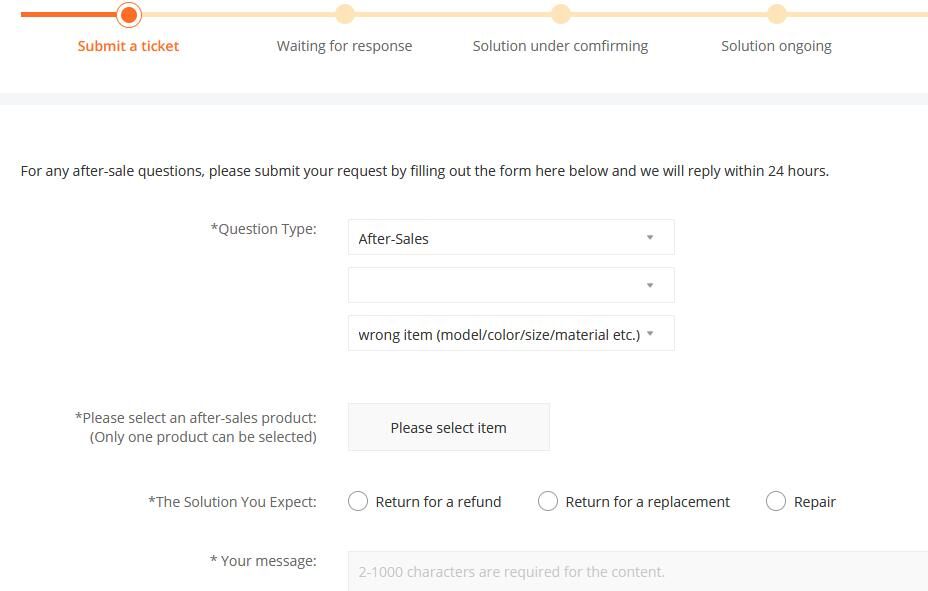The width and height of the screenshot is (928, 591).
Task: Click the orange ticket progress bar
Action: click(66, 15)
